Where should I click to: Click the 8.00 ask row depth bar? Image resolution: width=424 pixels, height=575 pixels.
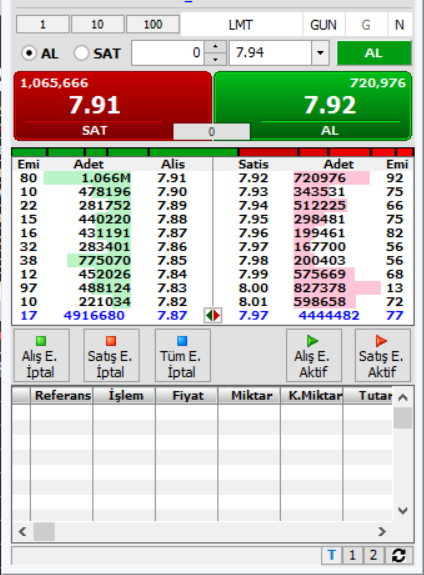point(337,288)
